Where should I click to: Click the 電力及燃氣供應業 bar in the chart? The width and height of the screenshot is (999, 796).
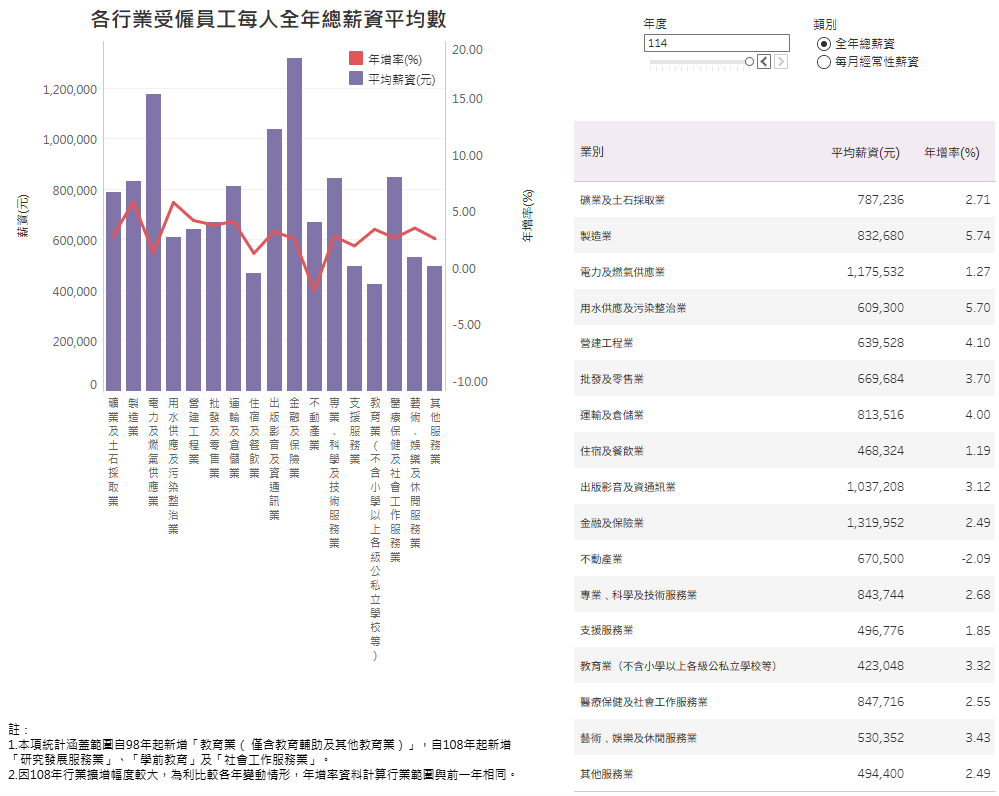[153, 241]
